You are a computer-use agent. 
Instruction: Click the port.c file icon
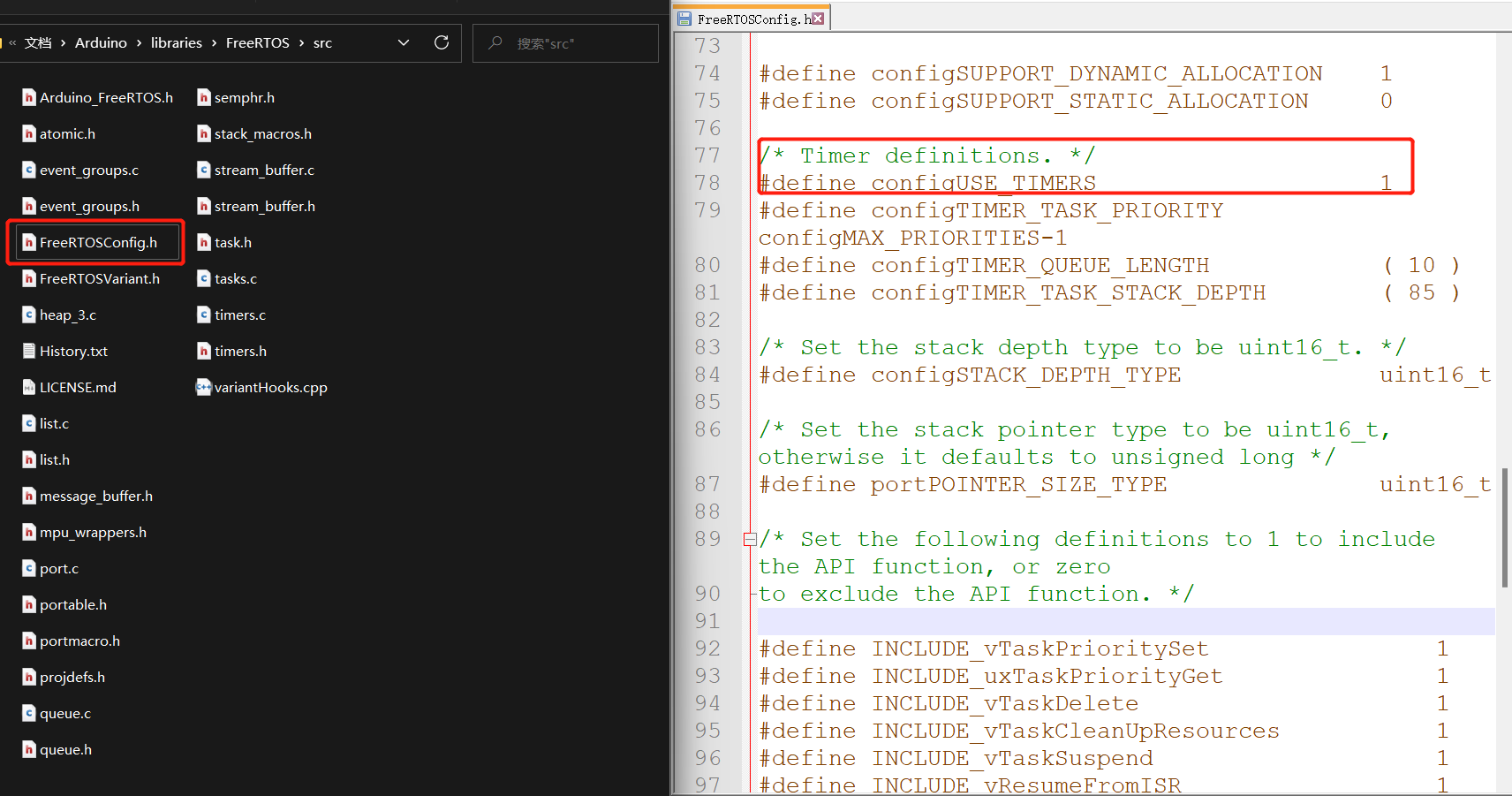point(29,568)
